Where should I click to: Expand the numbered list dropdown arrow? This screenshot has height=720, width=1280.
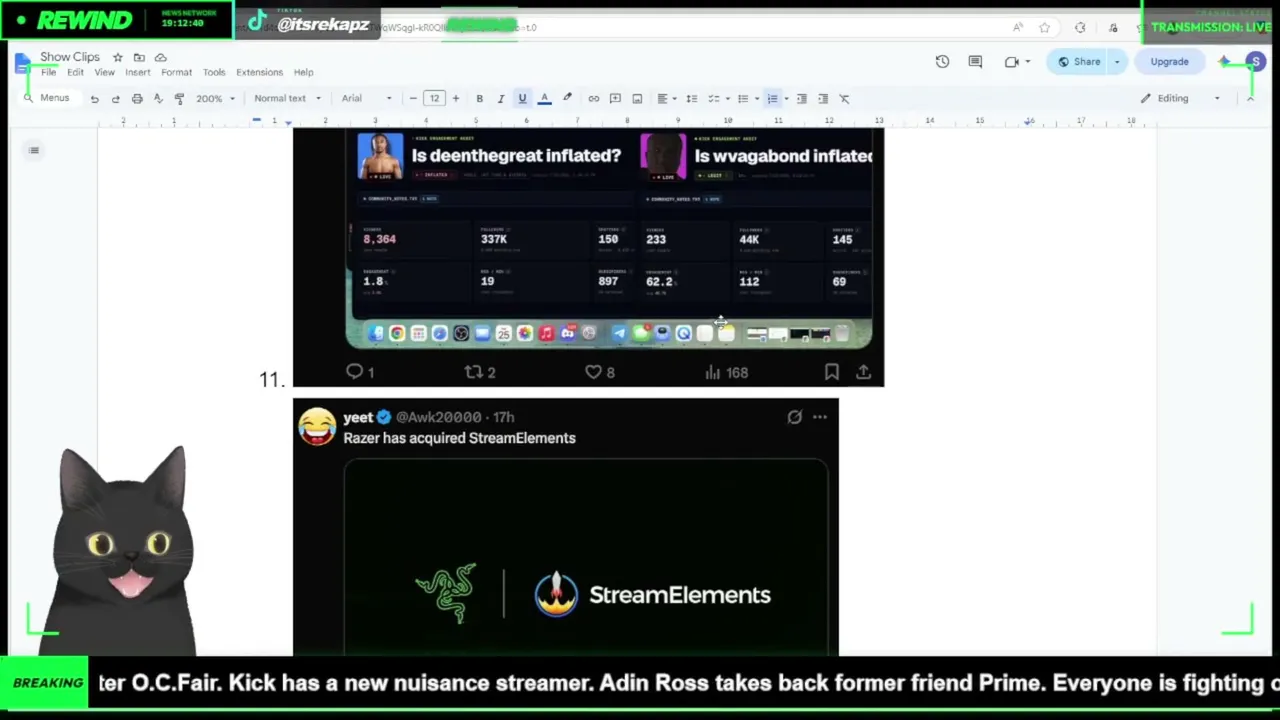787,99
